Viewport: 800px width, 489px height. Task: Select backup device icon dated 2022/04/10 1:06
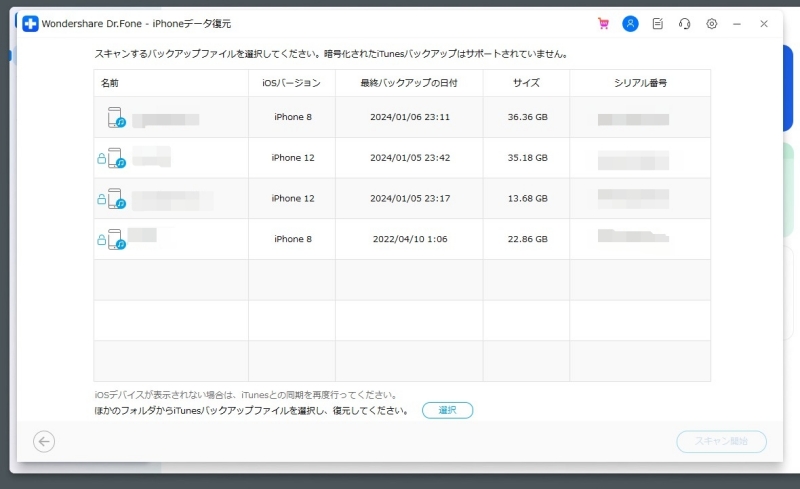(x=116, y=239)
